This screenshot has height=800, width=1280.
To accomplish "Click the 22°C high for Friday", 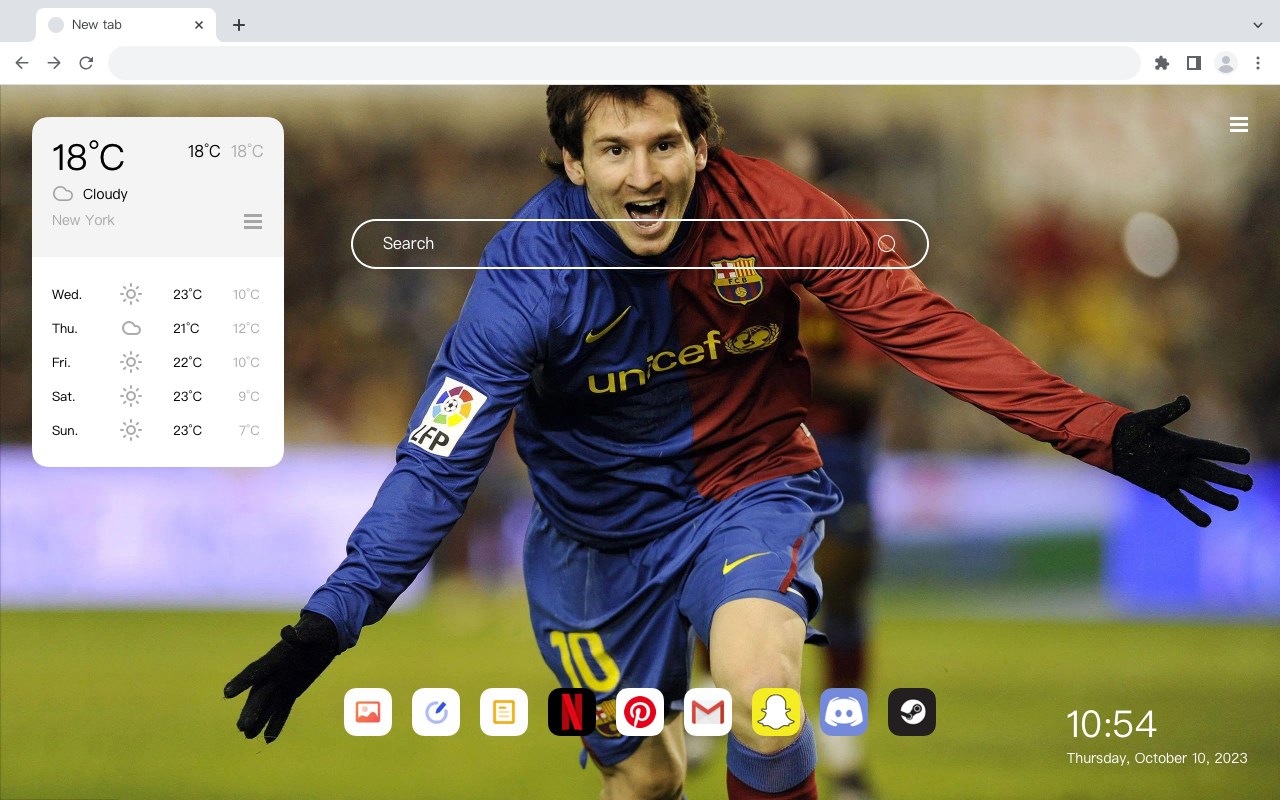I will 187,362.
